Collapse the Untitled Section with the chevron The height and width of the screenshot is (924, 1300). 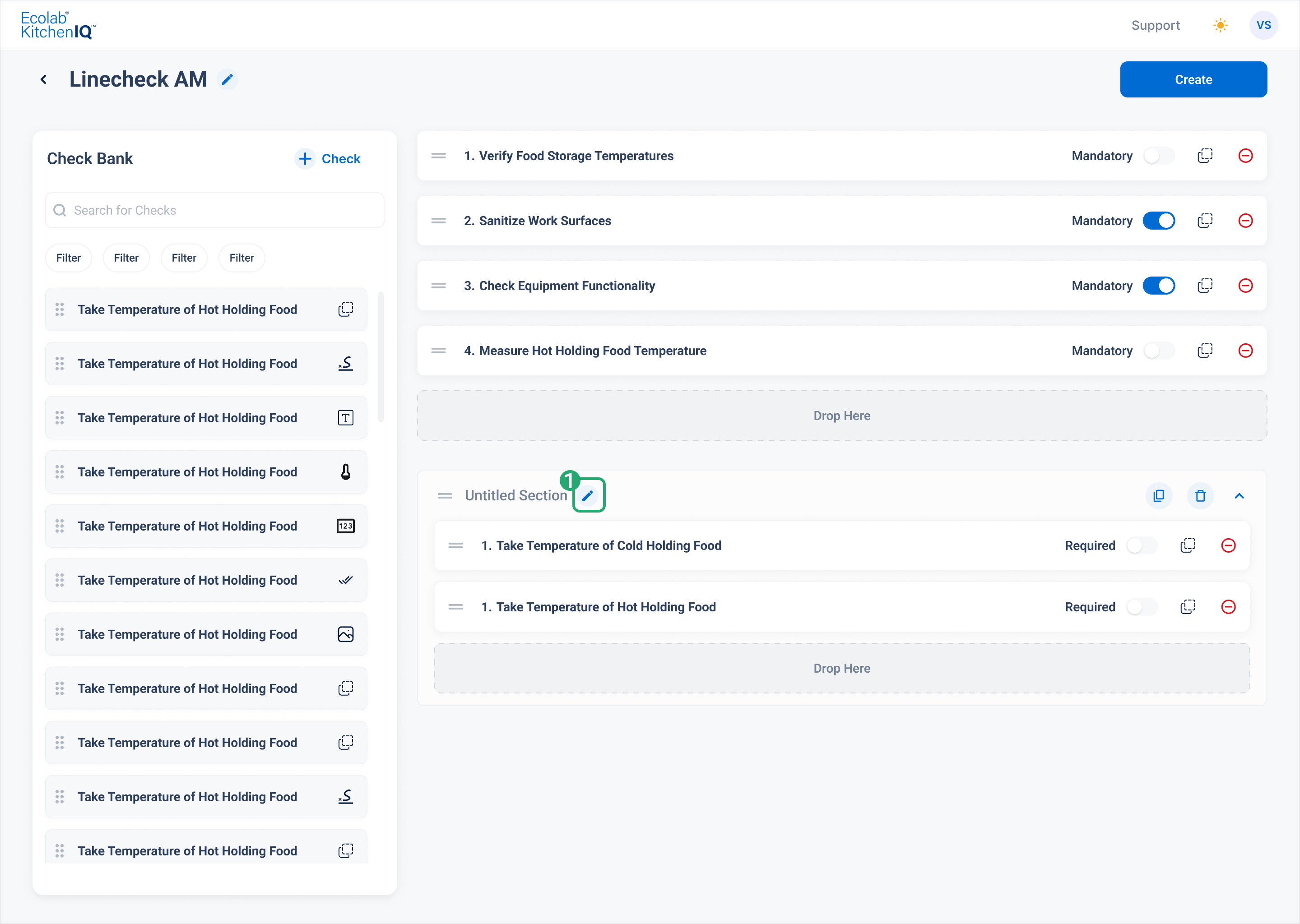(x=1239, y=495)
